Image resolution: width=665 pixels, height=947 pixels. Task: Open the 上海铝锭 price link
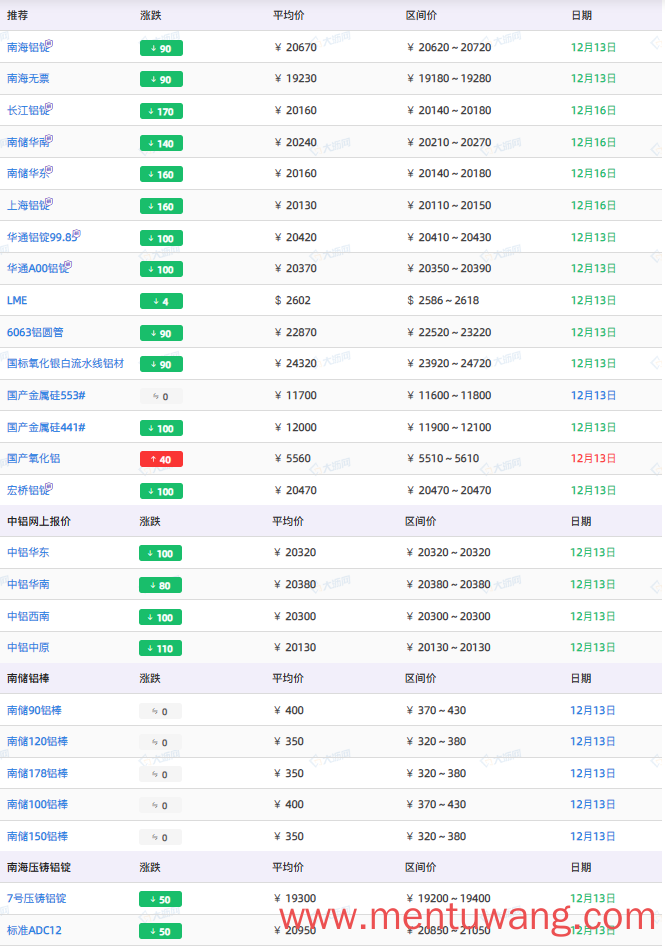point(28,205)
